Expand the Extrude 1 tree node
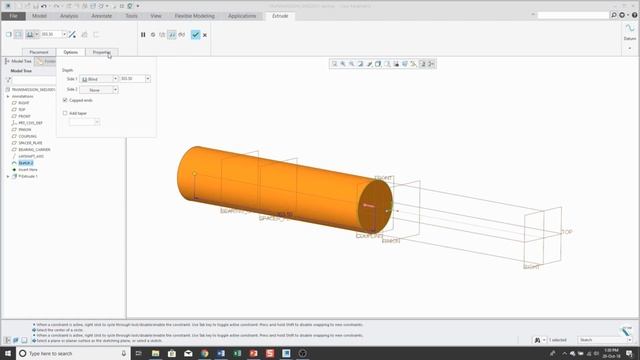The height and width of the screenshot is (360, 640). [x=8, y=176]
